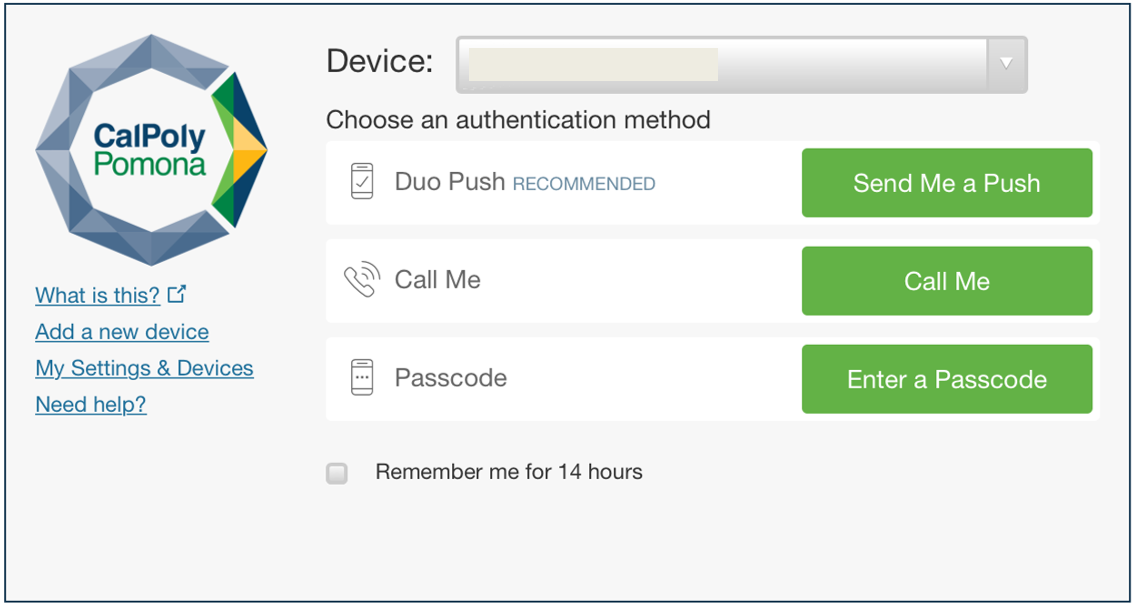
Task: Open the What is this? link
Action: pyautogui.click(x=97, y=295)
